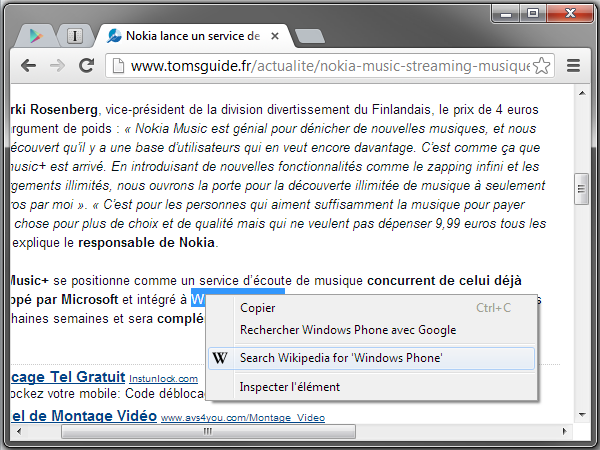Click the page info icon in address bar
The height and width of the screenshot is (450, 600).
pyautogui.click(x=118, y=66)
